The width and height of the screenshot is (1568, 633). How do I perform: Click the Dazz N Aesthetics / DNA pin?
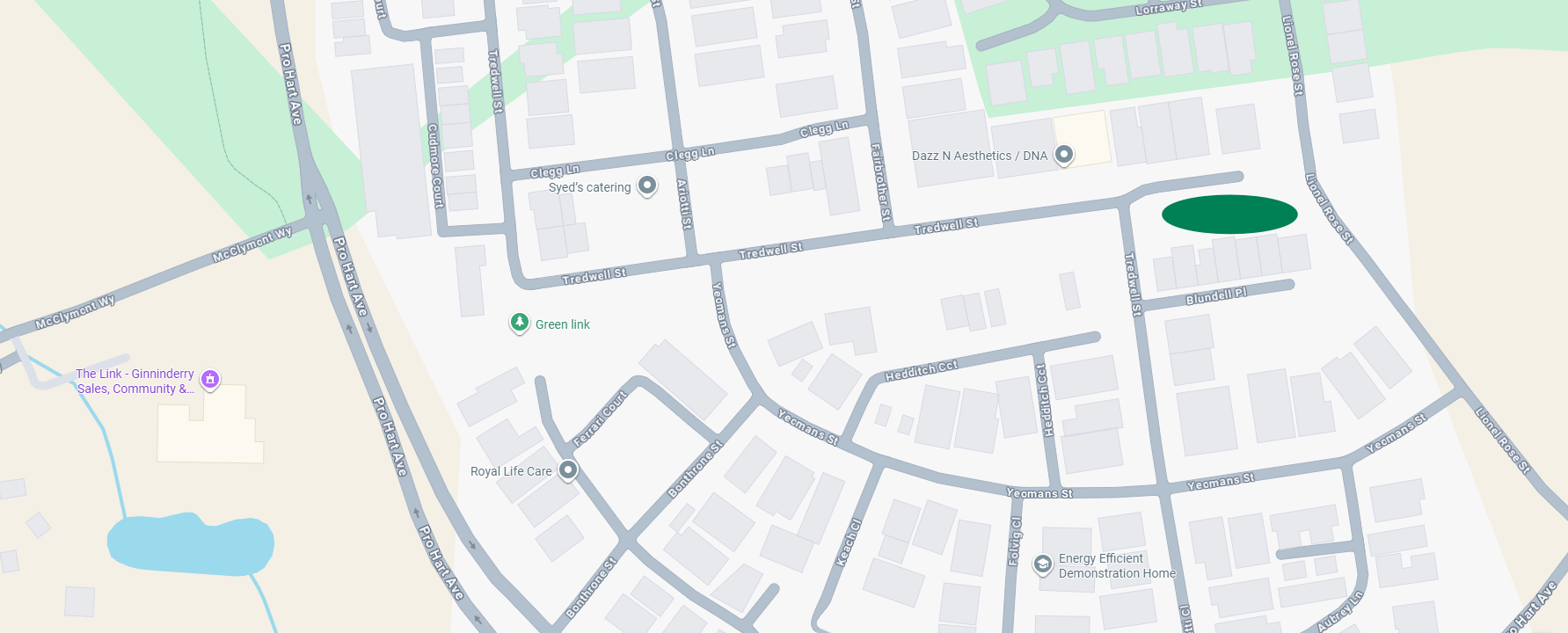pos(1064,155)
